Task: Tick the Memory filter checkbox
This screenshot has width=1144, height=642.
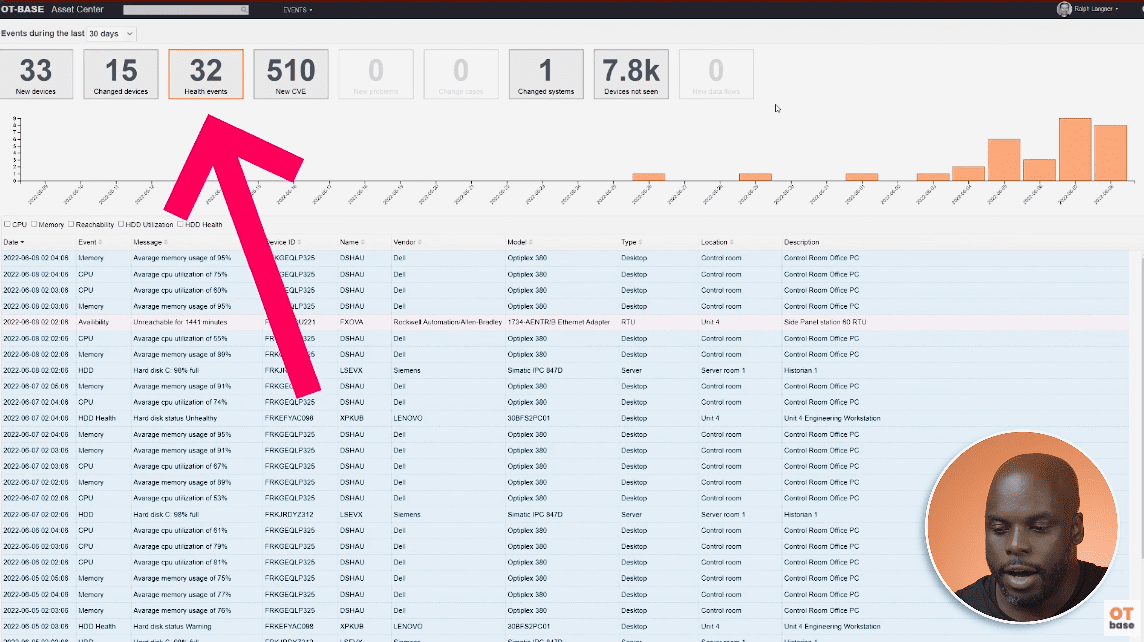Action: (x=35, y=225)
